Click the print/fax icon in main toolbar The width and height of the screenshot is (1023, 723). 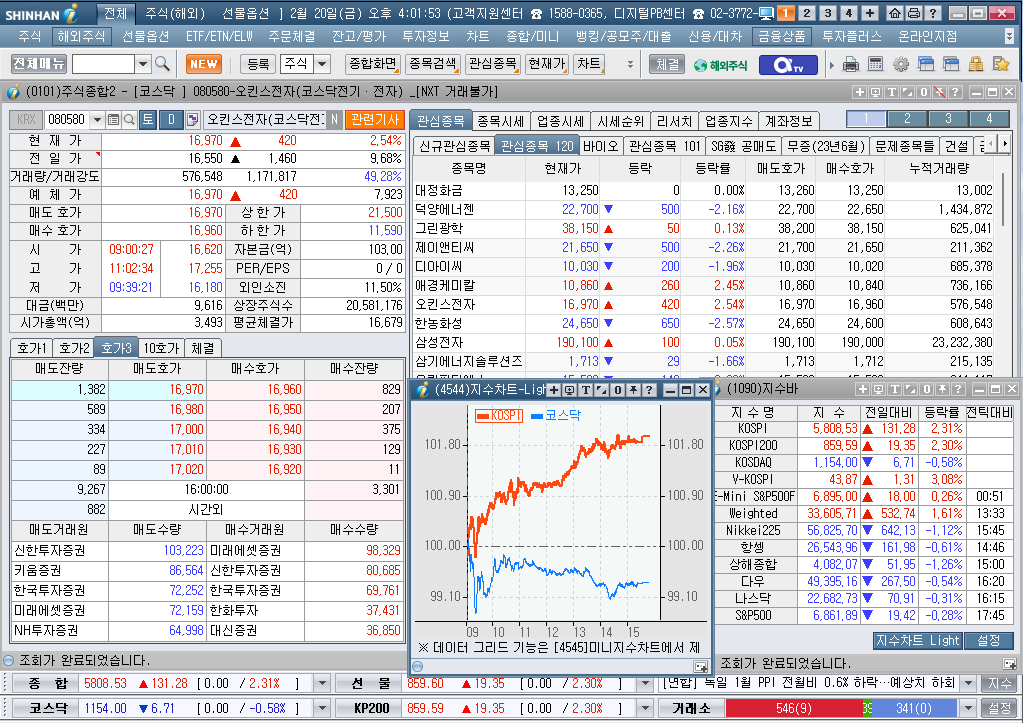[851, 64]
